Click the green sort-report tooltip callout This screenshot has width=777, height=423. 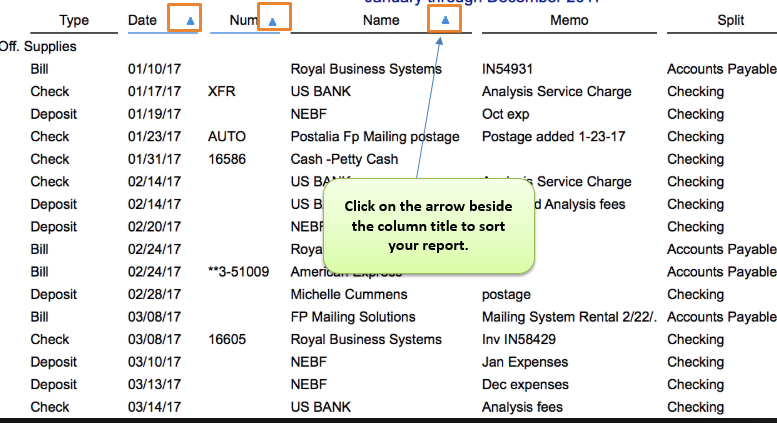pos(429,226)
